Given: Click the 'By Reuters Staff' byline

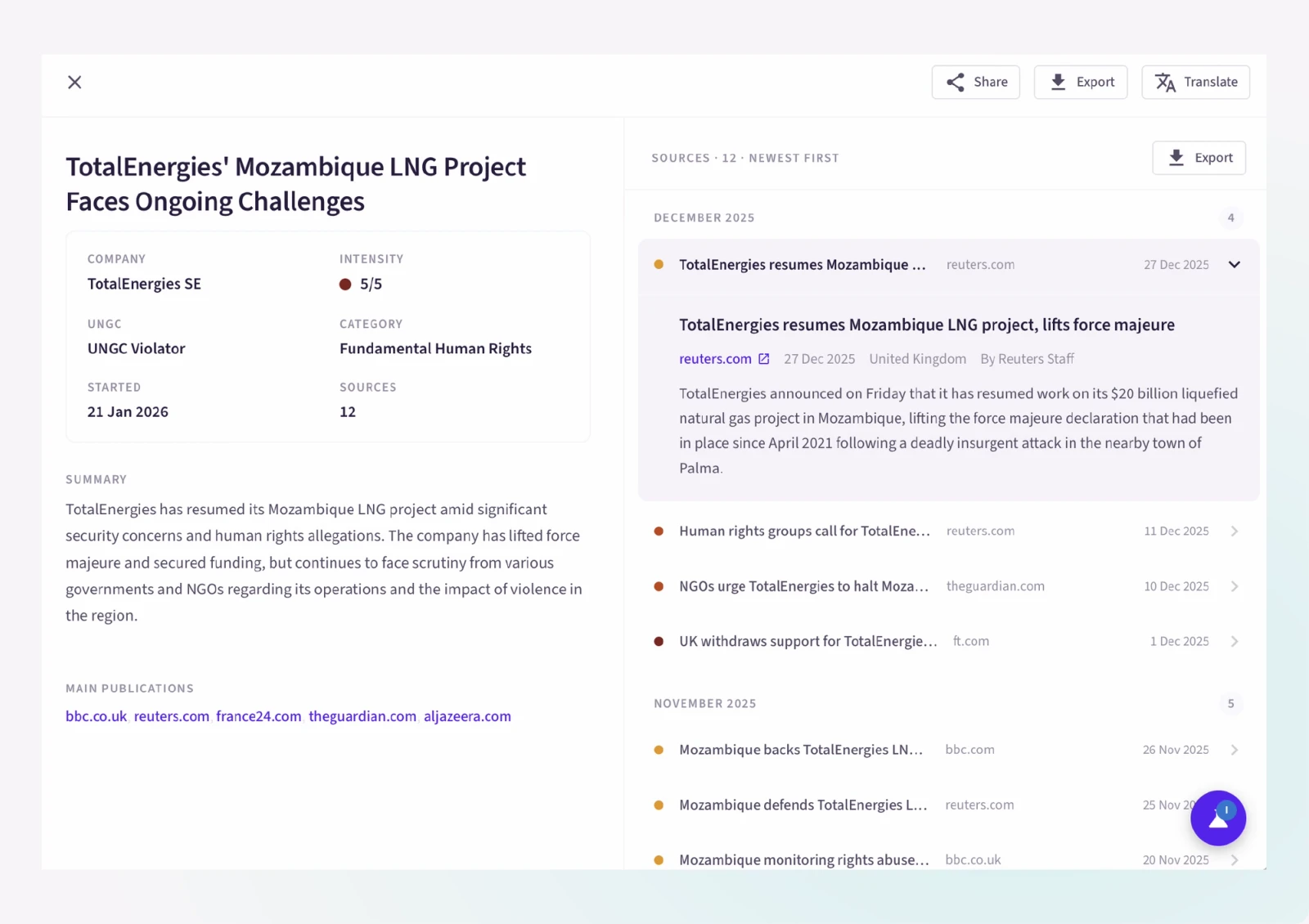Looking at the screenshot, I should click(1027, 359).
